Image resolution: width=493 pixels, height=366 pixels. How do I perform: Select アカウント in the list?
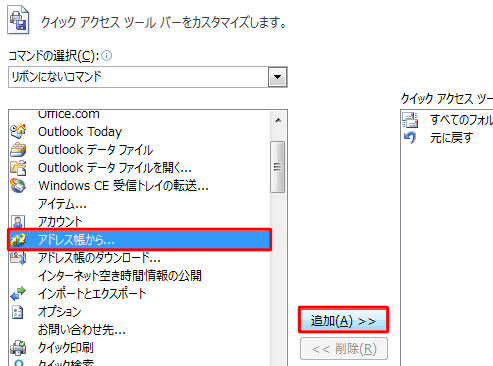click(x=139, y=222)
